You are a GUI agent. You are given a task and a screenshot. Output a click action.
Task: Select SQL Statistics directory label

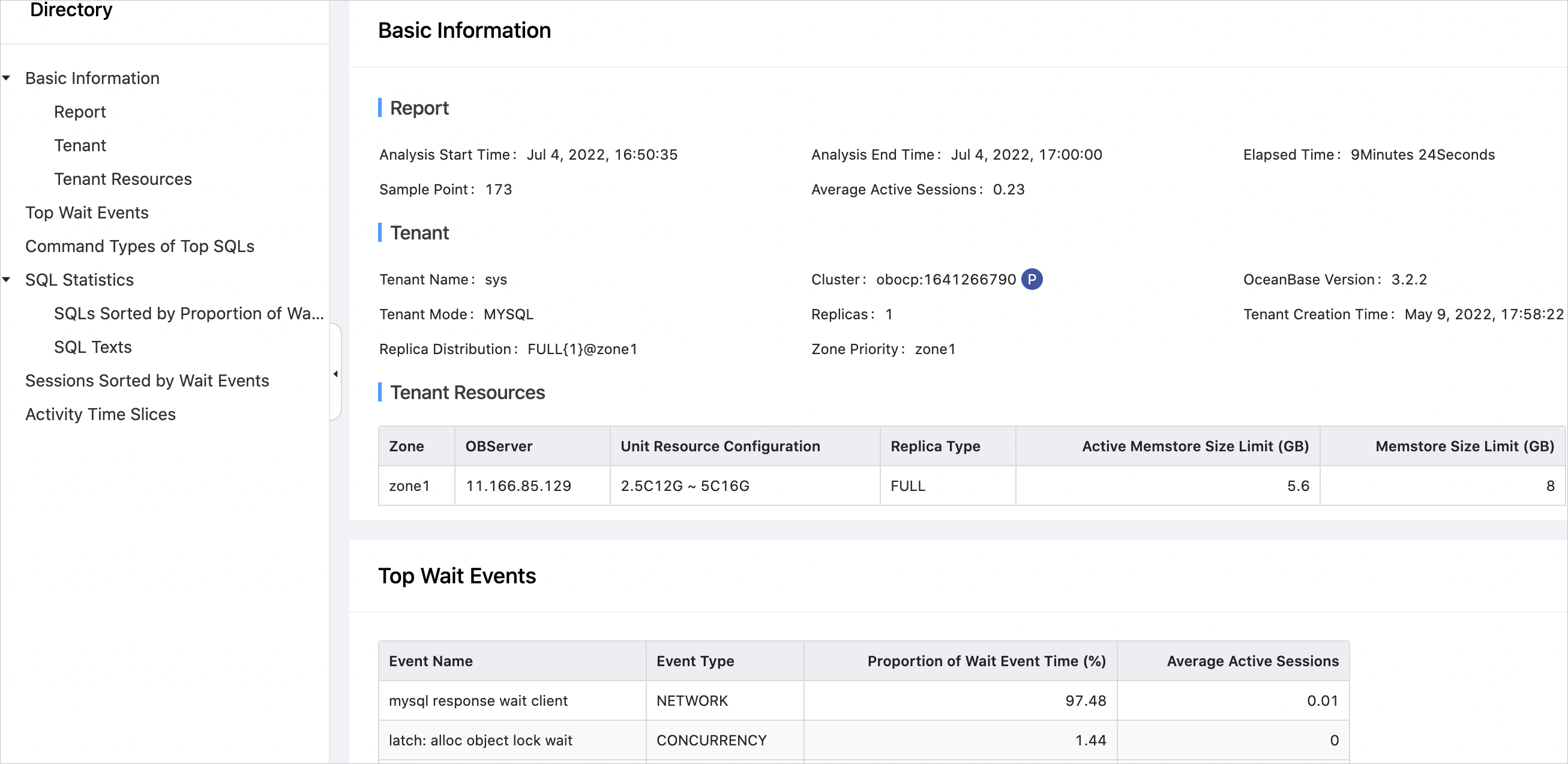coord(79,280)
